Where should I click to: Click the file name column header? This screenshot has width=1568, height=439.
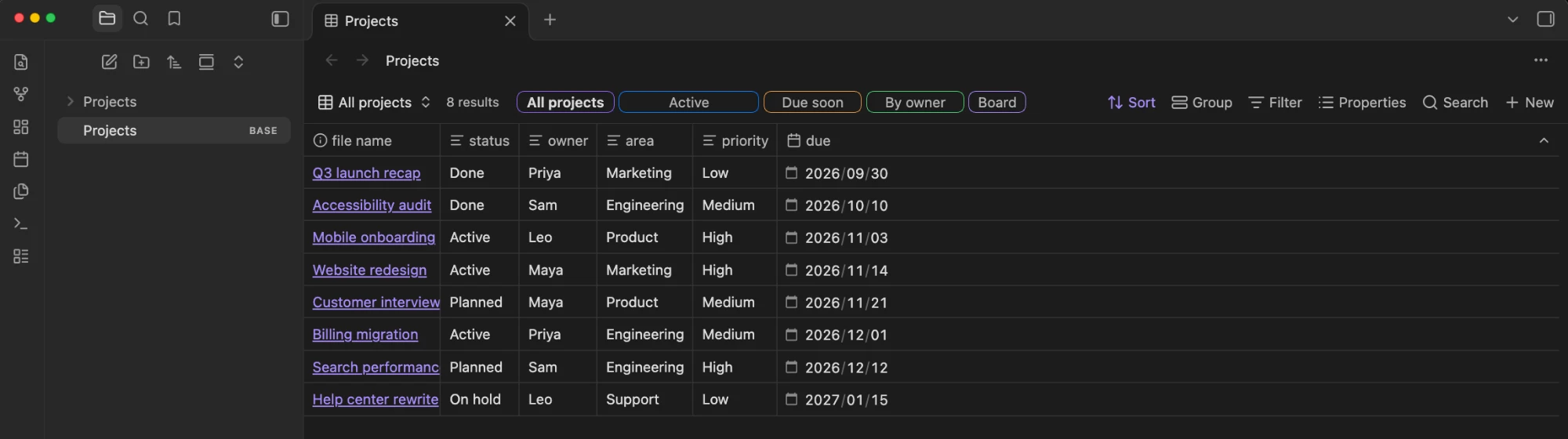372,141
